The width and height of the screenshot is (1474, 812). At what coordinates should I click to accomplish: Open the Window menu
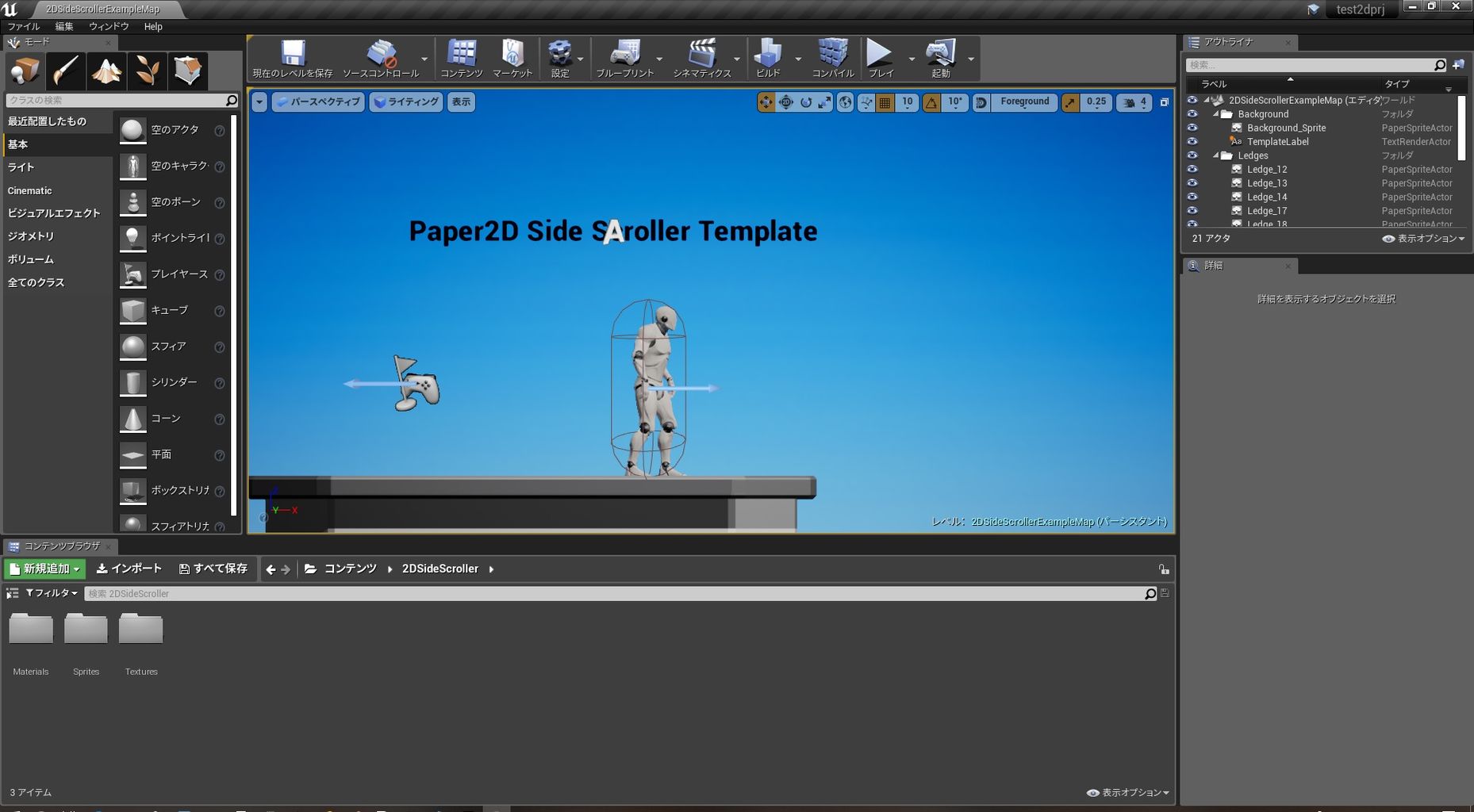coord(109,26)
